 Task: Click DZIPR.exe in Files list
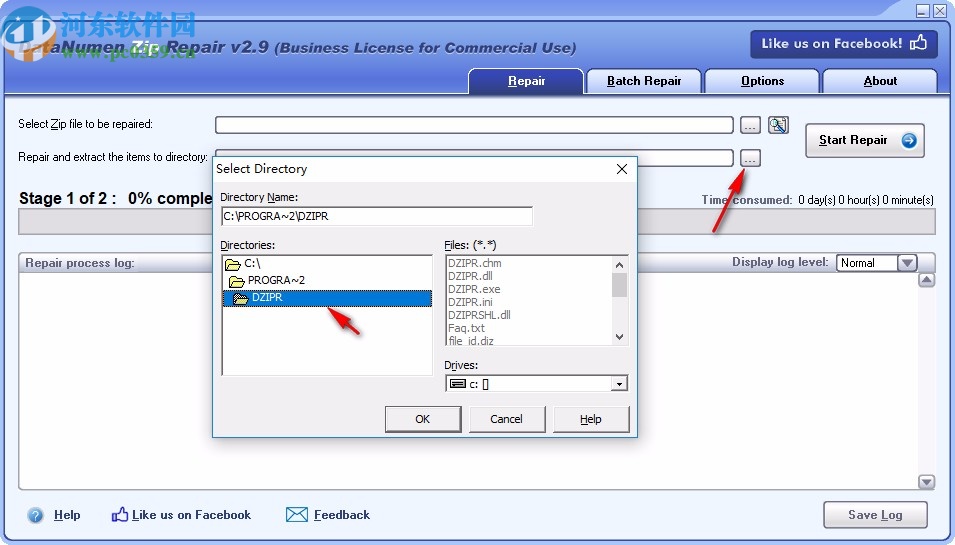pyautogui.click(x=474, y=289)
